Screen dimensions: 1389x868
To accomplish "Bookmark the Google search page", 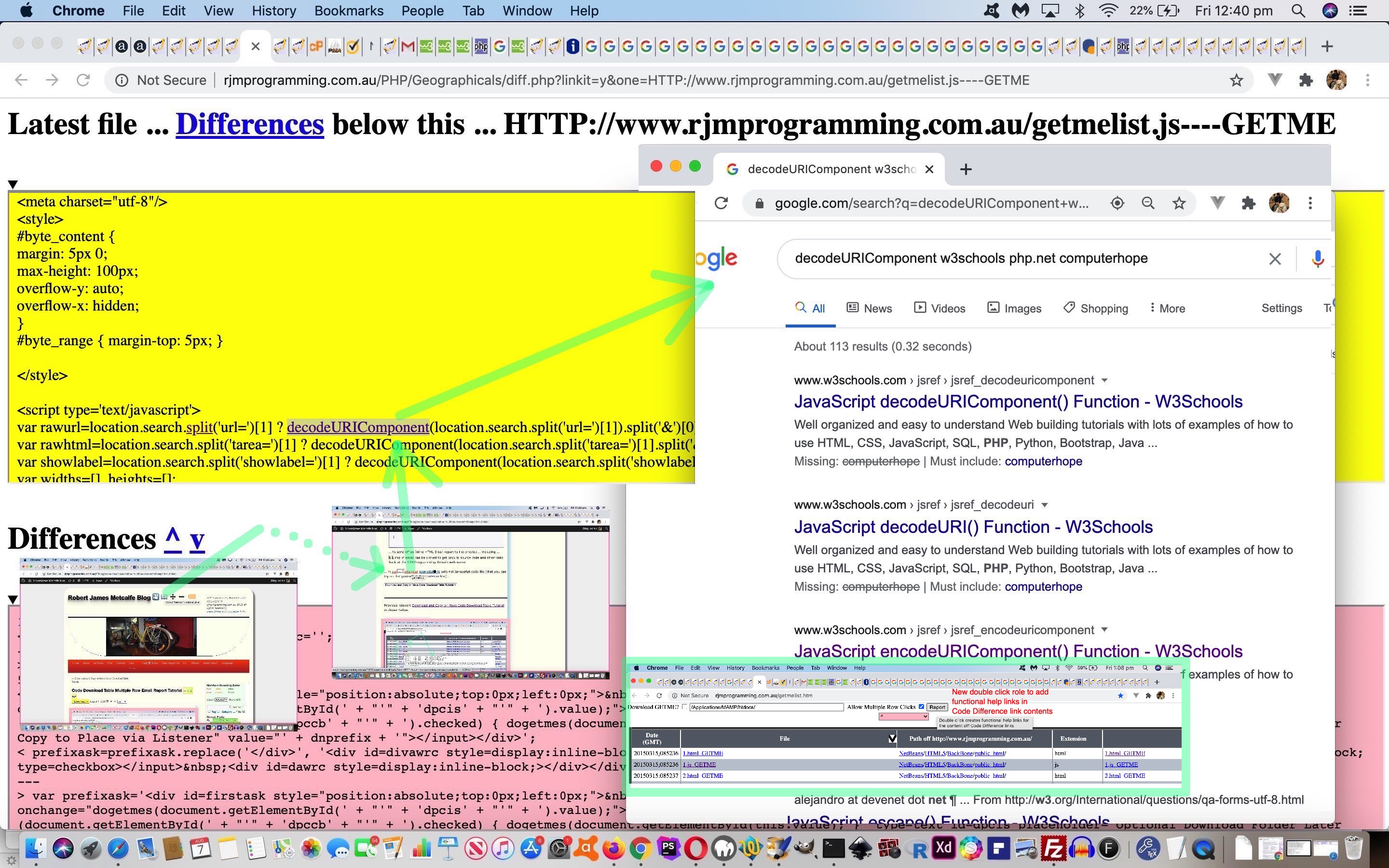I will pos(1179,203).
